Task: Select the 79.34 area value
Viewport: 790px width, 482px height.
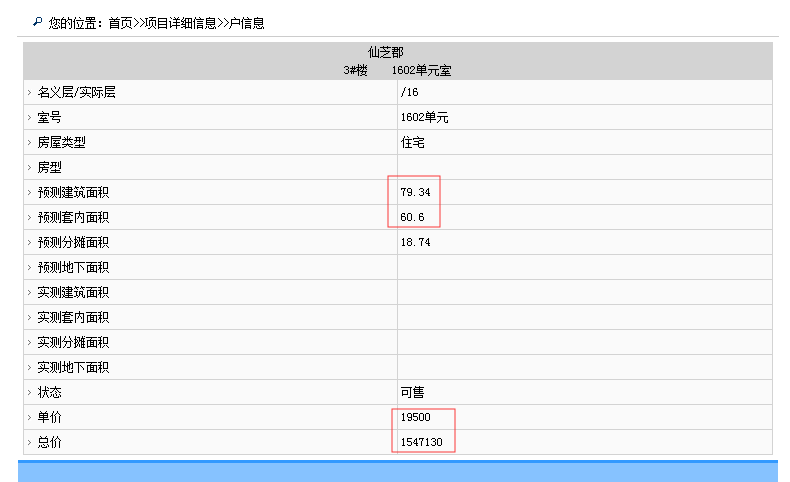Action: click(x=416, y=192)
